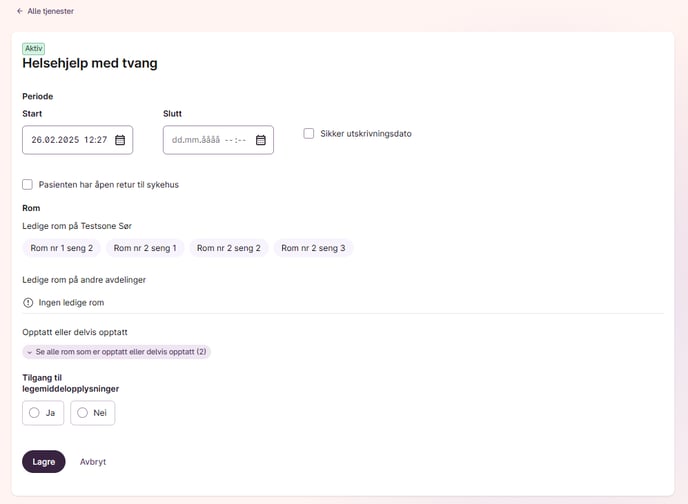Click the chevron icon in occupied rooms pill

click(29, 352)
